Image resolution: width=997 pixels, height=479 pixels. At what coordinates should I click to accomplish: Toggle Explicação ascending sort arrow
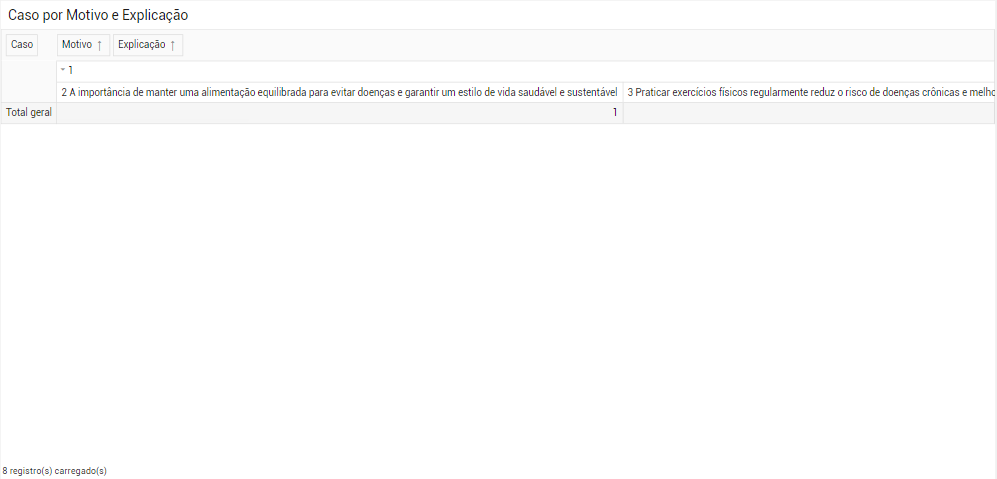172,45
